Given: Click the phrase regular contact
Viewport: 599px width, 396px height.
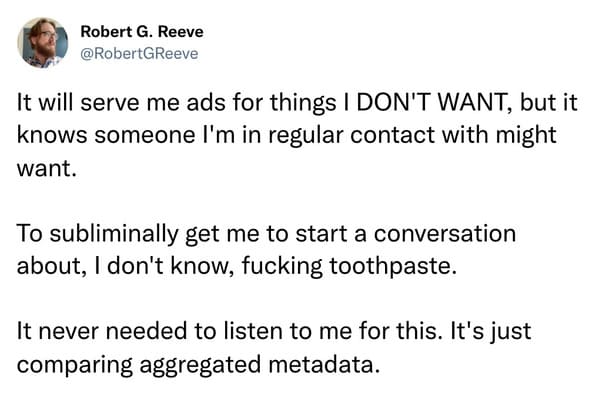Looking at the screenshot, I should click(351, 136).
